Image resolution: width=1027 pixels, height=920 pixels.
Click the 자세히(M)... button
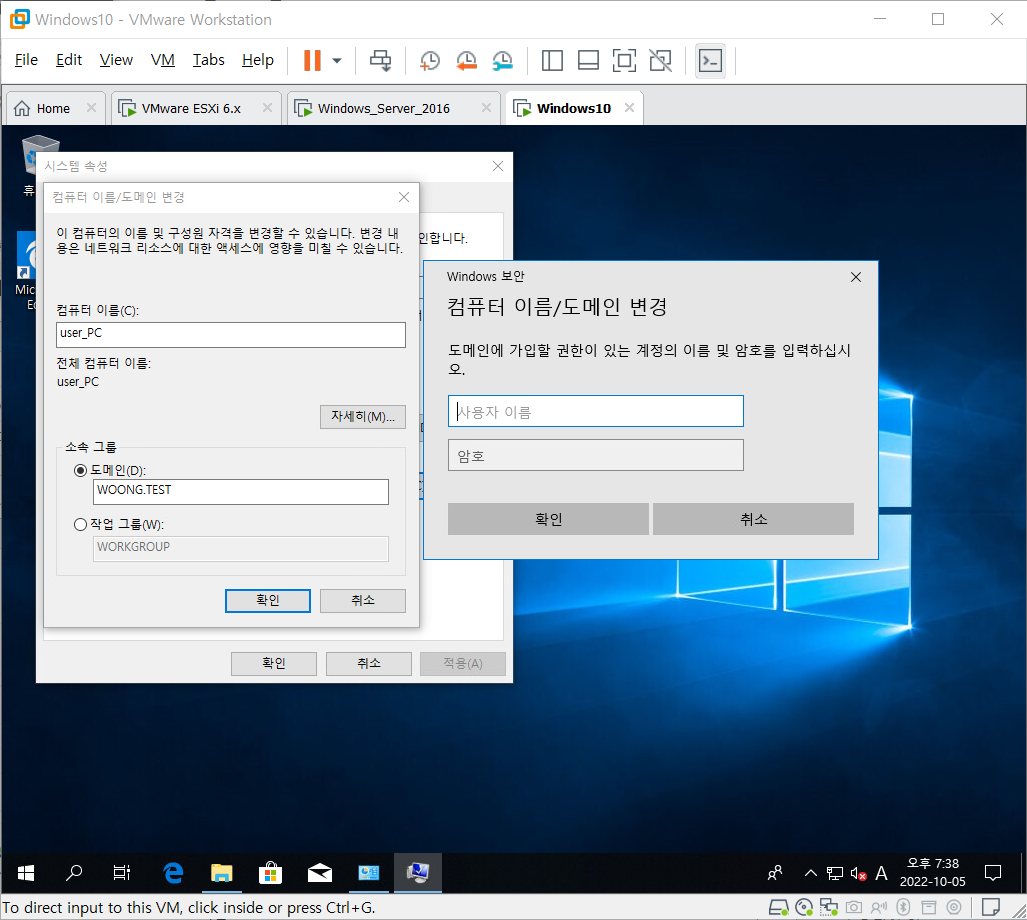pos(363,416)
